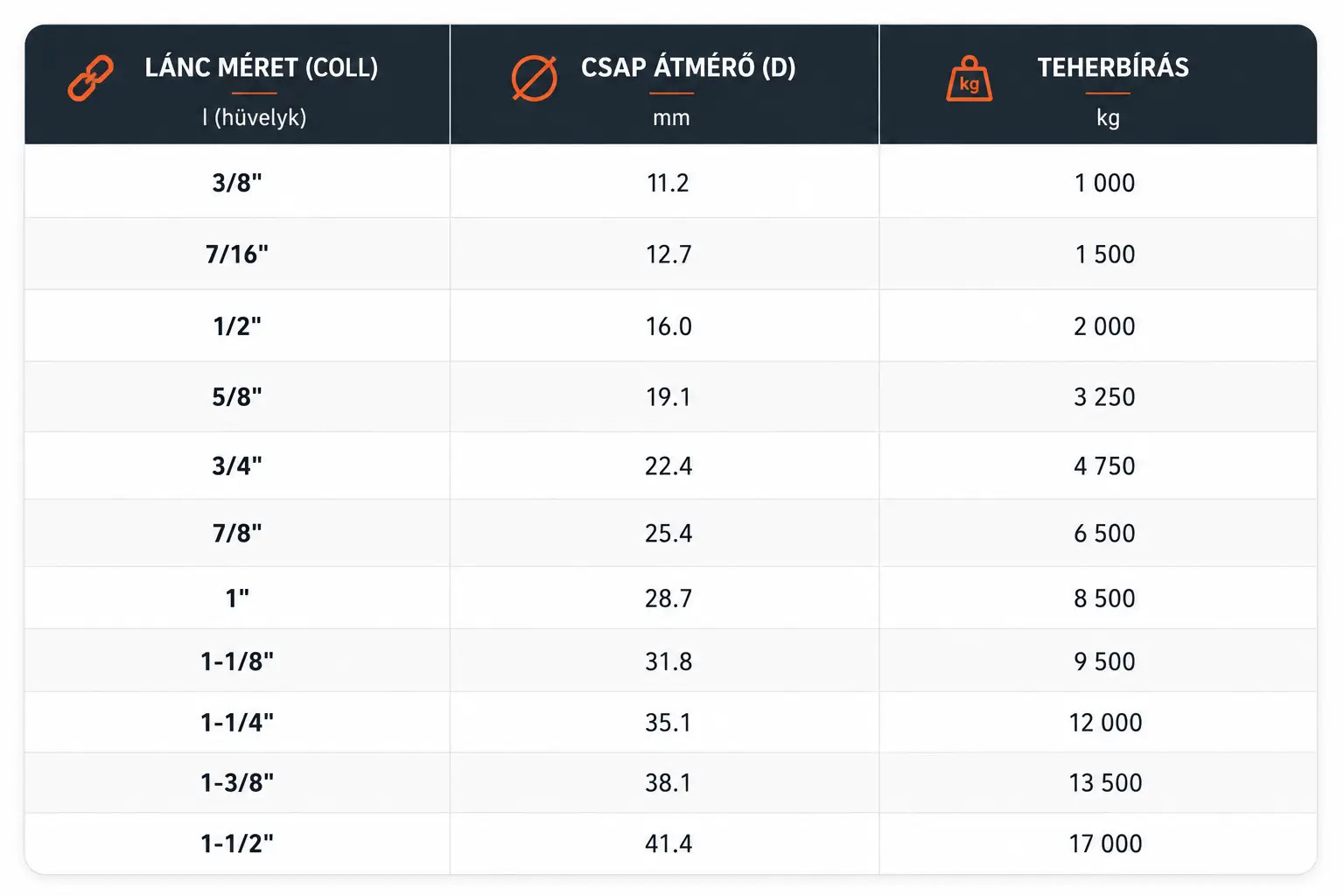Click the 17 000 kg capacity value
The height and width of the screenshot is (896, 1344).
1105,843
